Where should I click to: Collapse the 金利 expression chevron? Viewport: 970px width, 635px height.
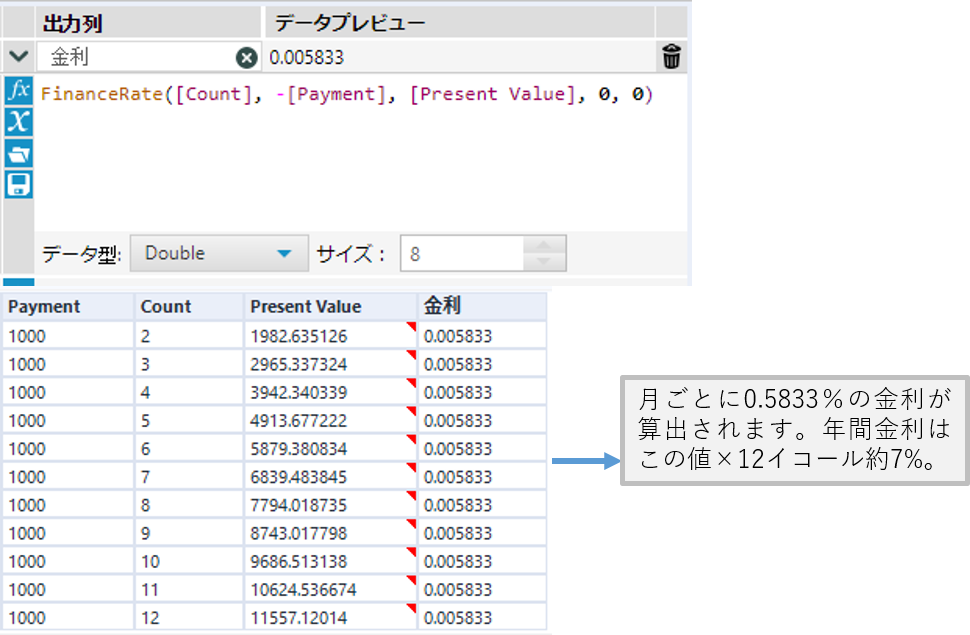(x=17, y=57)
